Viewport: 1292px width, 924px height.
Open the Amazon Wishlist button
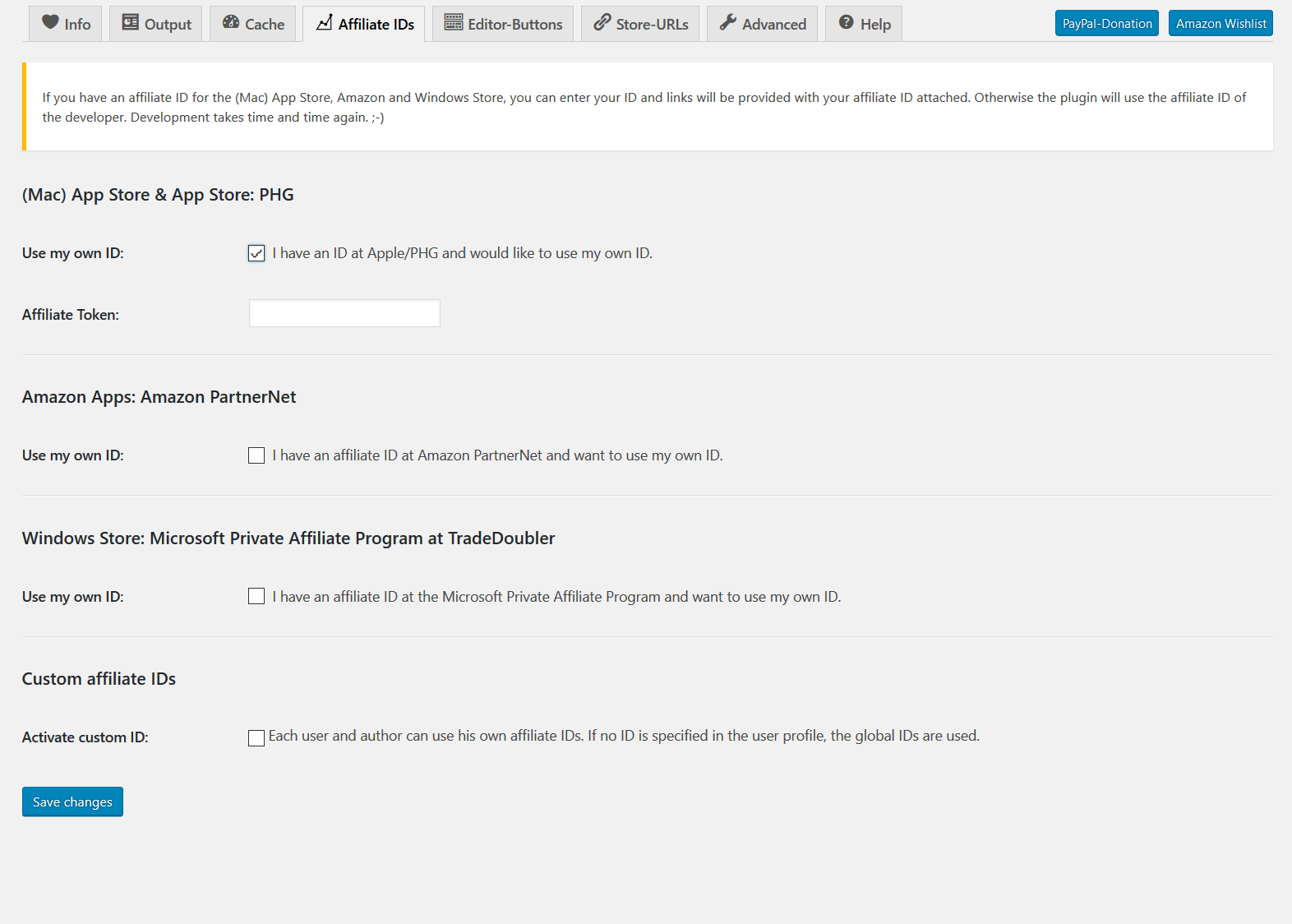click(x=1220, y=24)
